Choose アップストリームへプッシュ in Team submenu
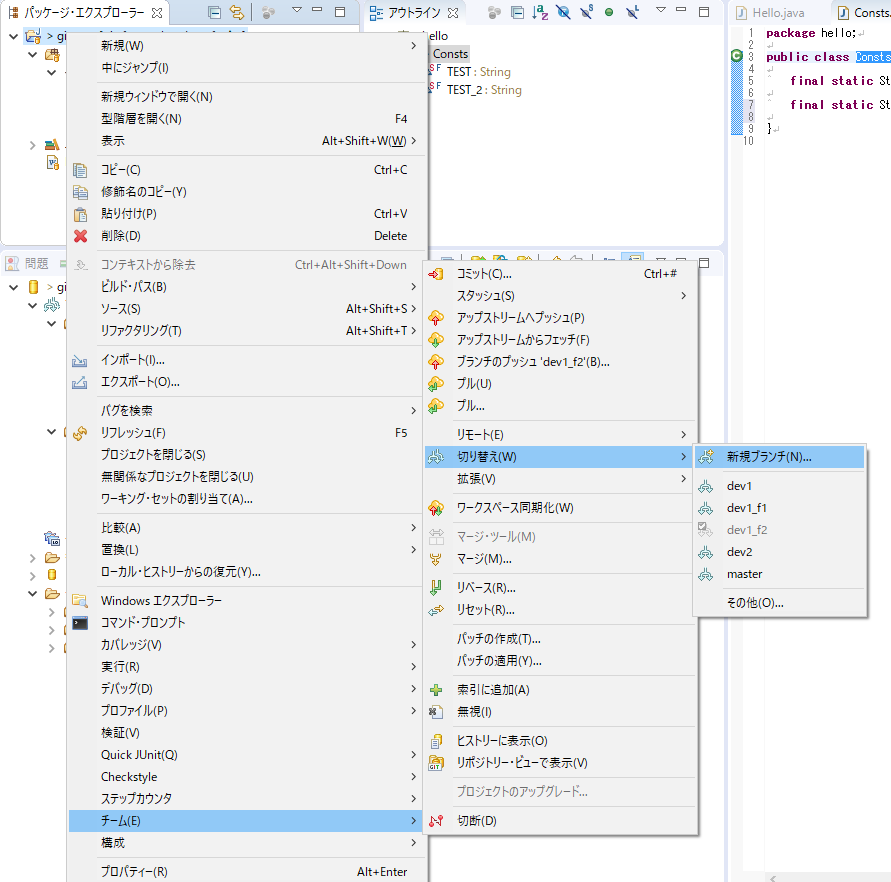This screenshot has width=891, height=882. pyautogui.click(x=560, y=318)
